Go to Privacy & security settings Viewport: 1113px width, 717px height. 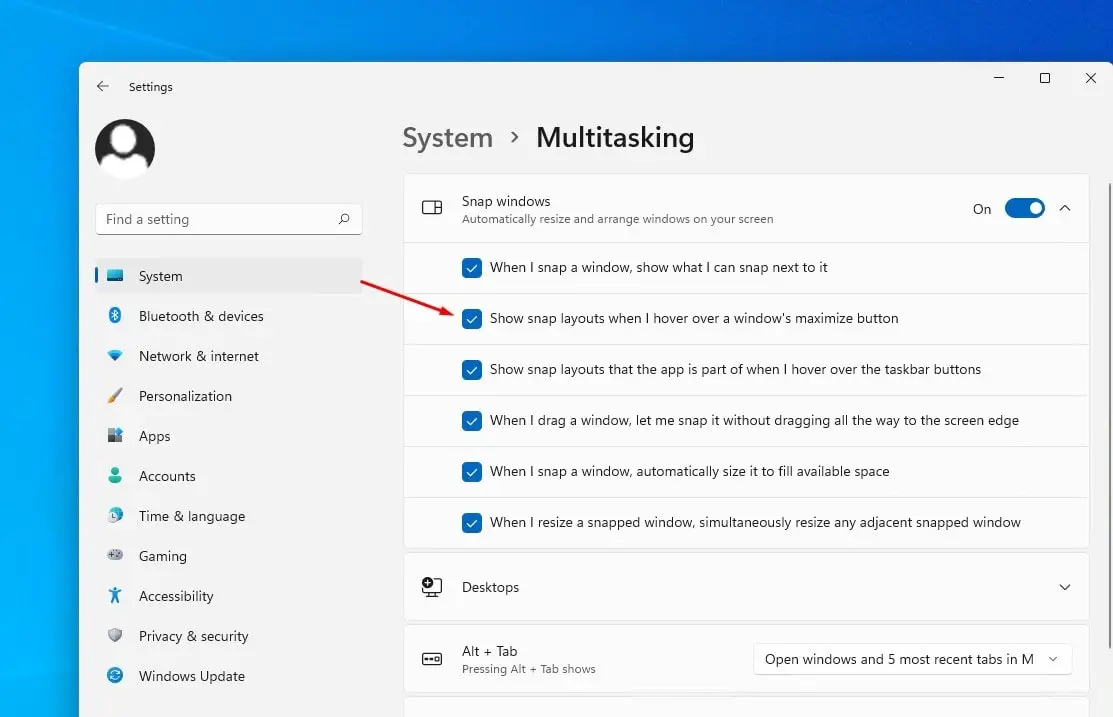(193, 636)
